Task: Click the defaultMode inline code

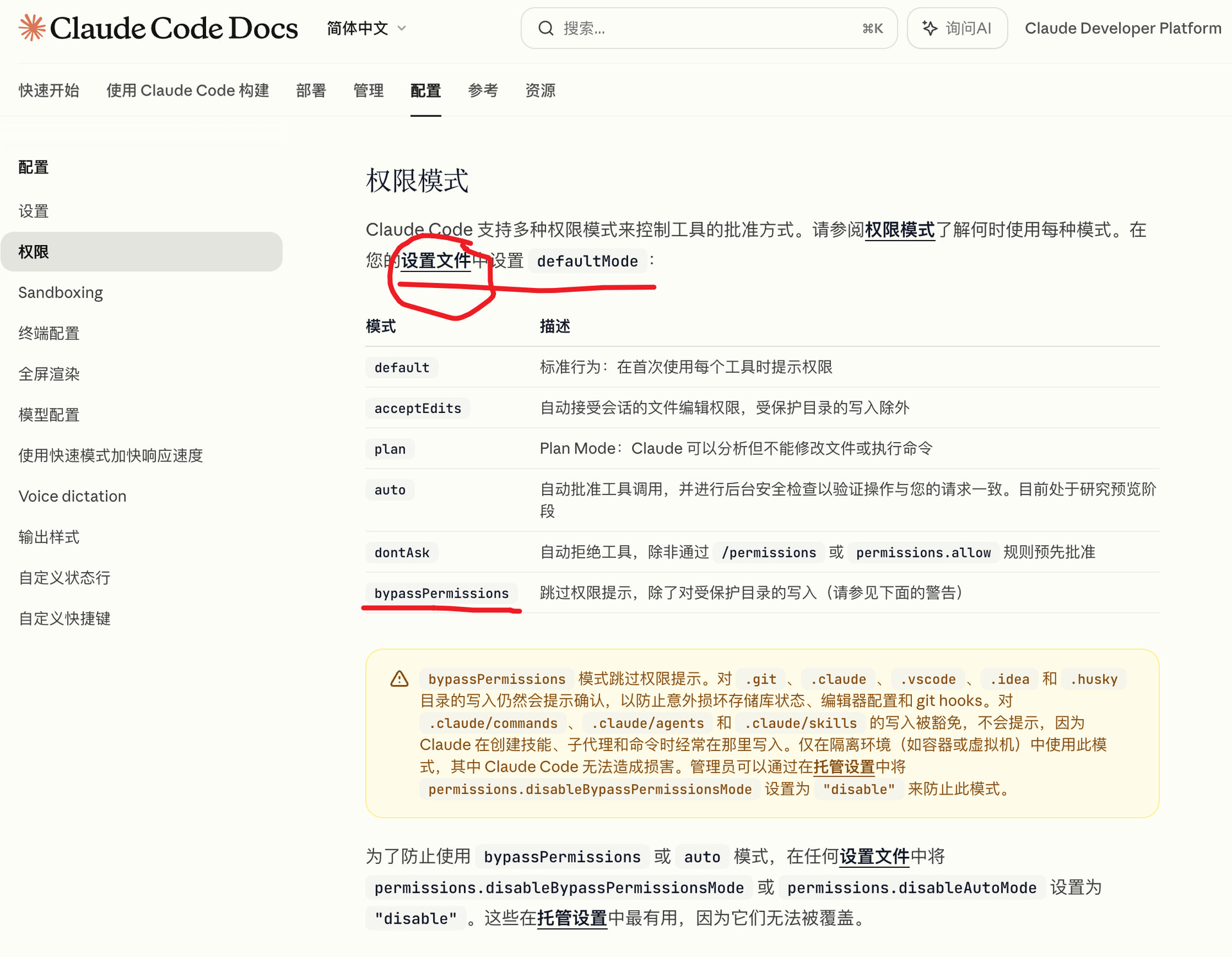Action: (587, 261)
